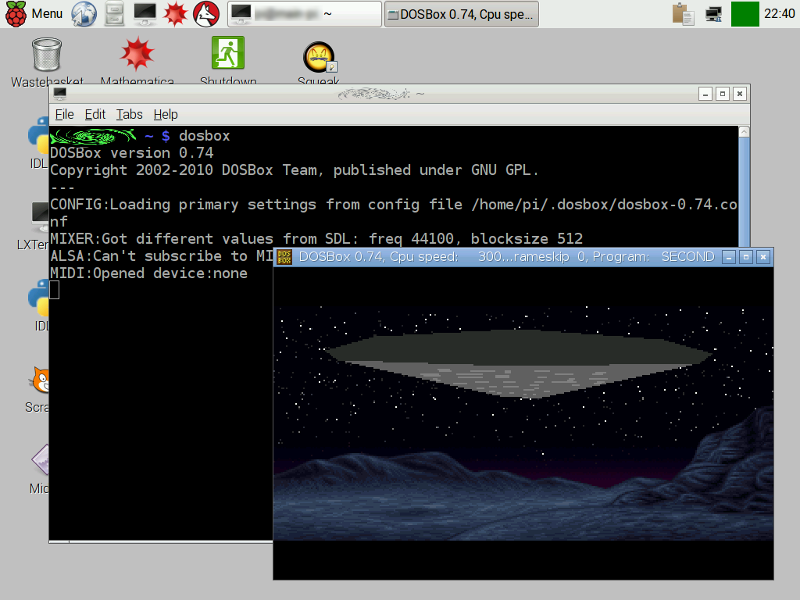Open the Wastebasket desktop icon
Image resolution: width=800 pixels, height=600 pixels.
(47, 61)
